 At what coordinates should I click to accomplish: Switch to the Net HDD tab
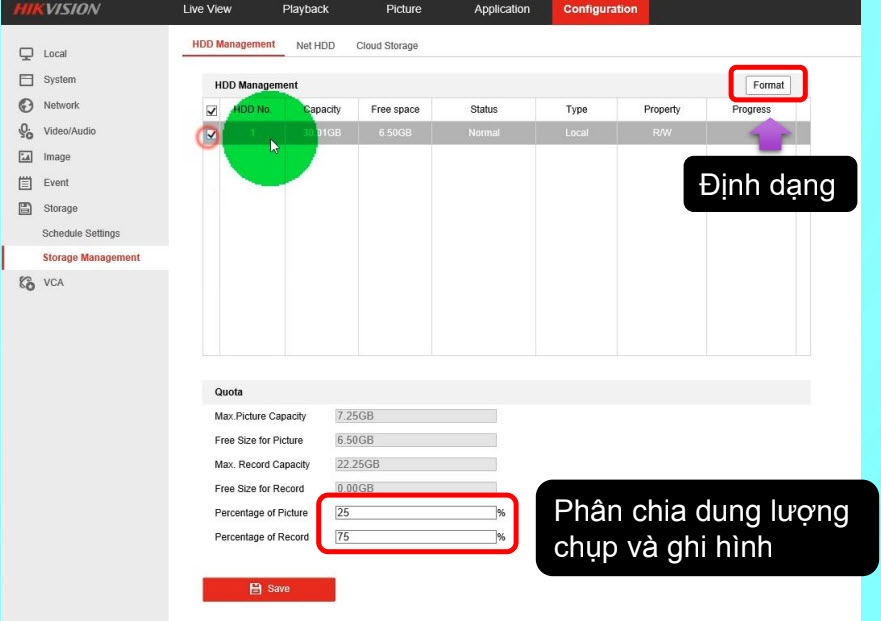coord(315,46)
